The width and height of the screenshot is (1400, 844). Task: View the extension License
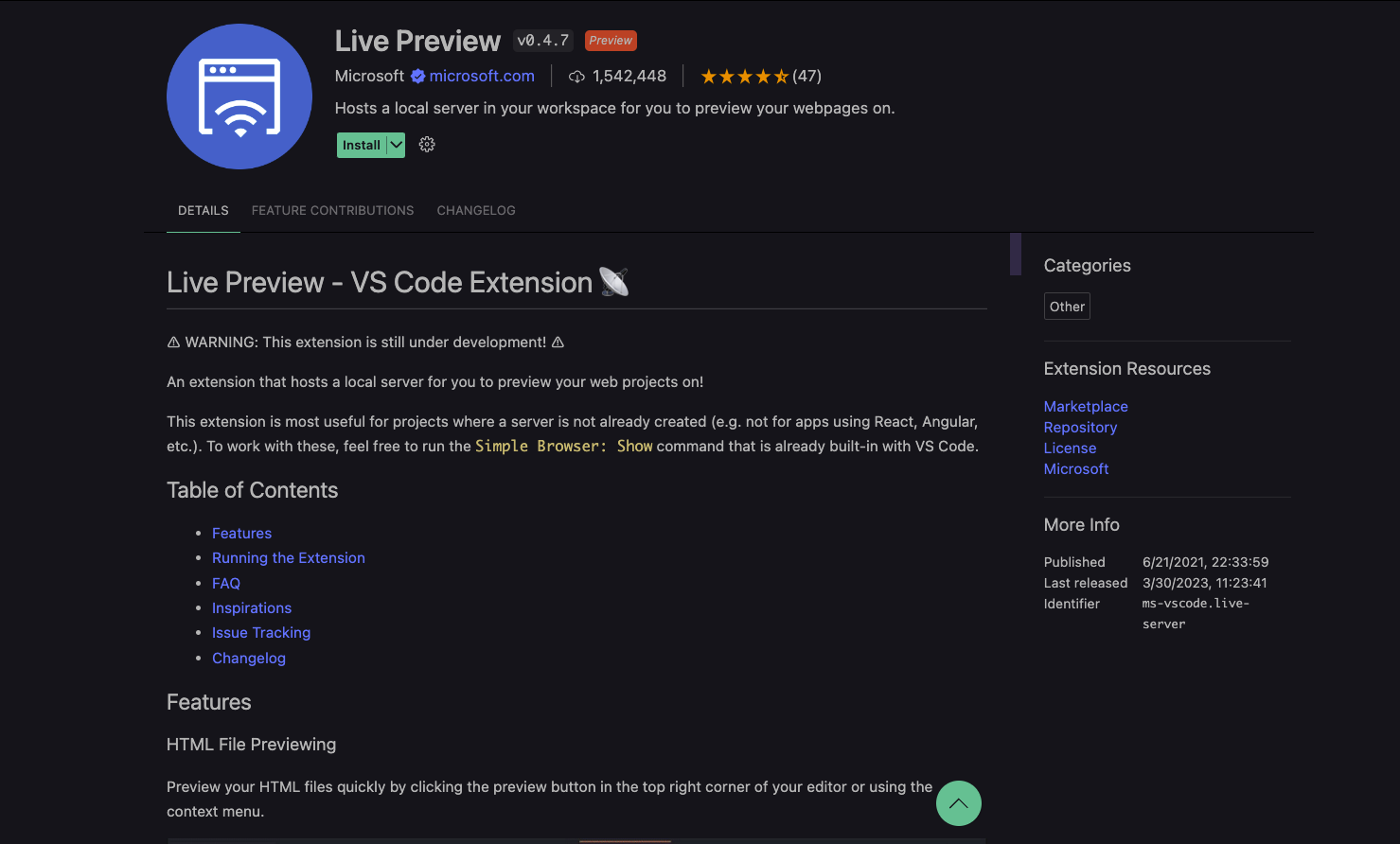tap(1070, 448)
